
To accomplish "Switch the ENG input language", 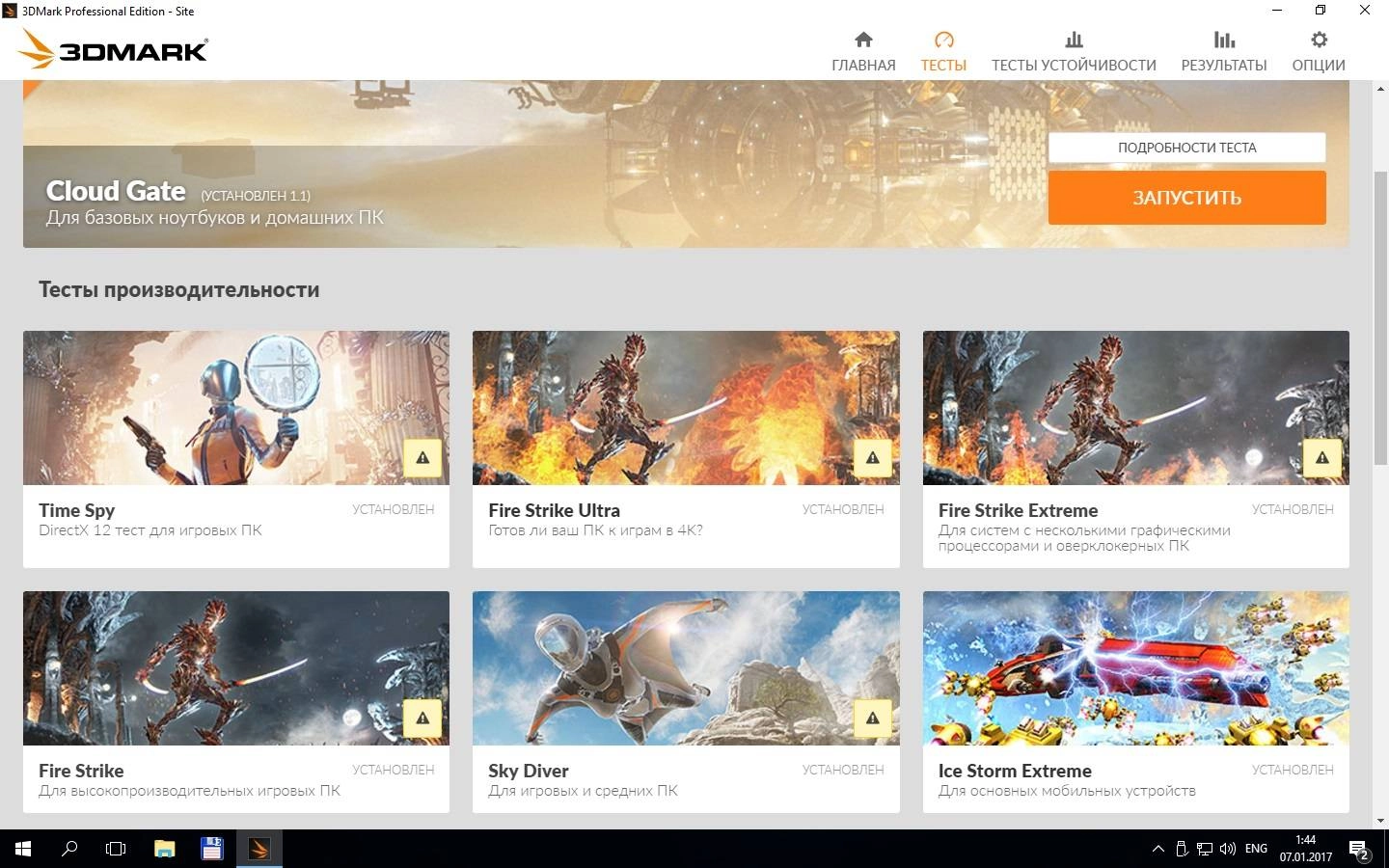I will [x=1256, y=849].
